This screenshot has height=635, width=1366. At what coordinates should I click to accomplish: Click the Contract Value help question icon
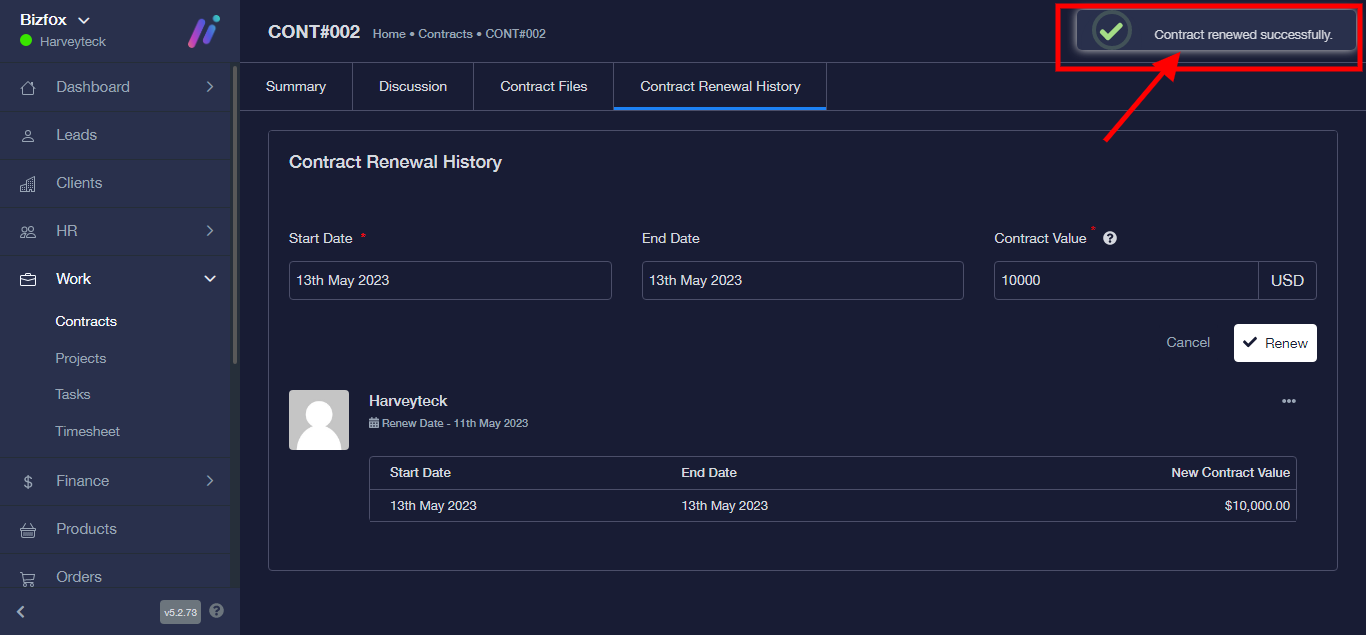point(1110,239)
